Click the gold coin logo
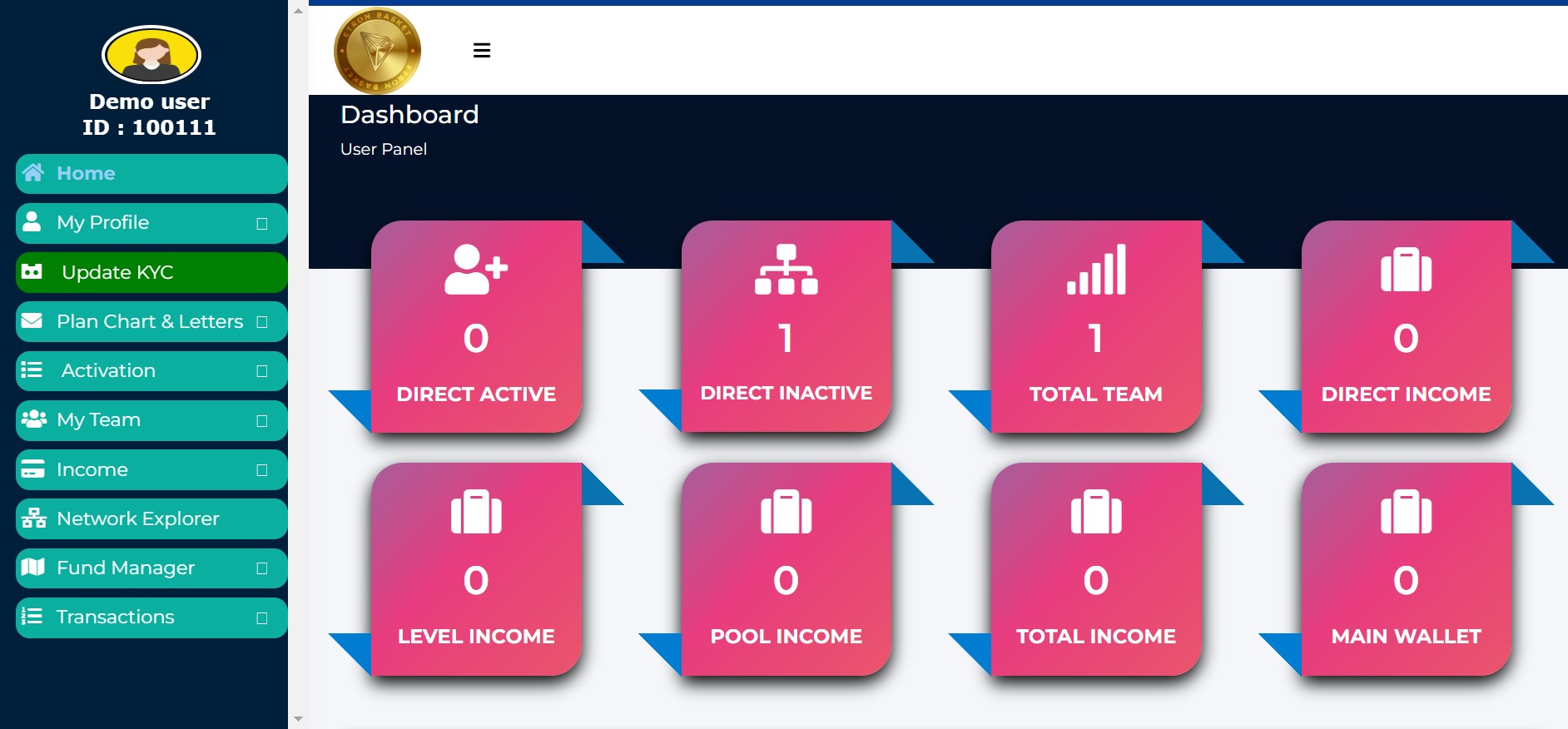The width and height of the screenshot is (1568, 729). [x=377, y=51]
